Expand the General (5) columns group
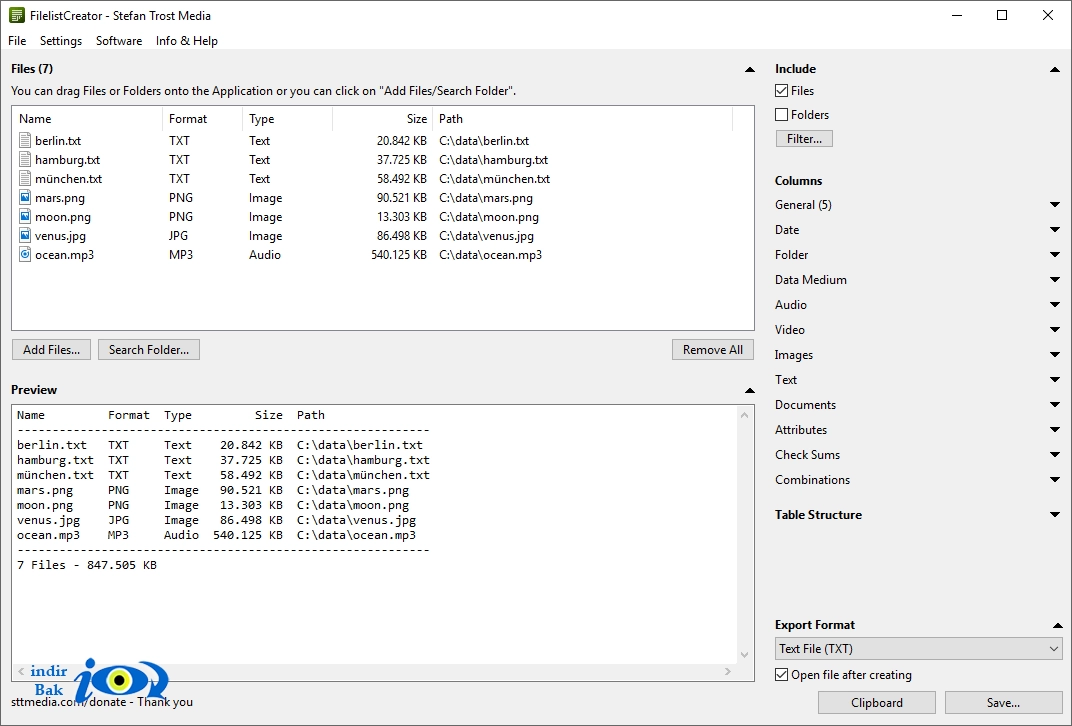The image size is (1072, 726). click(1054, 204)
